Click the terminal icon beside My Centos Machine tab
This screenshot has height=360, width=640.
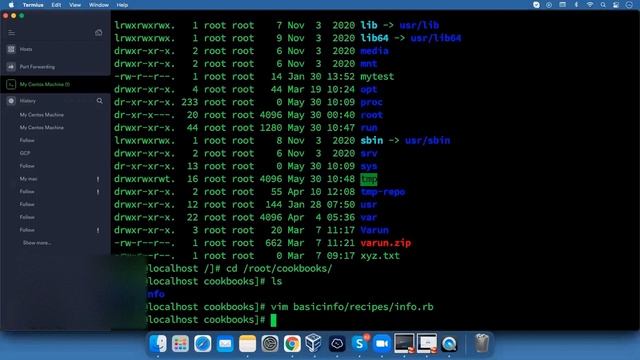(x=11, y=84)
